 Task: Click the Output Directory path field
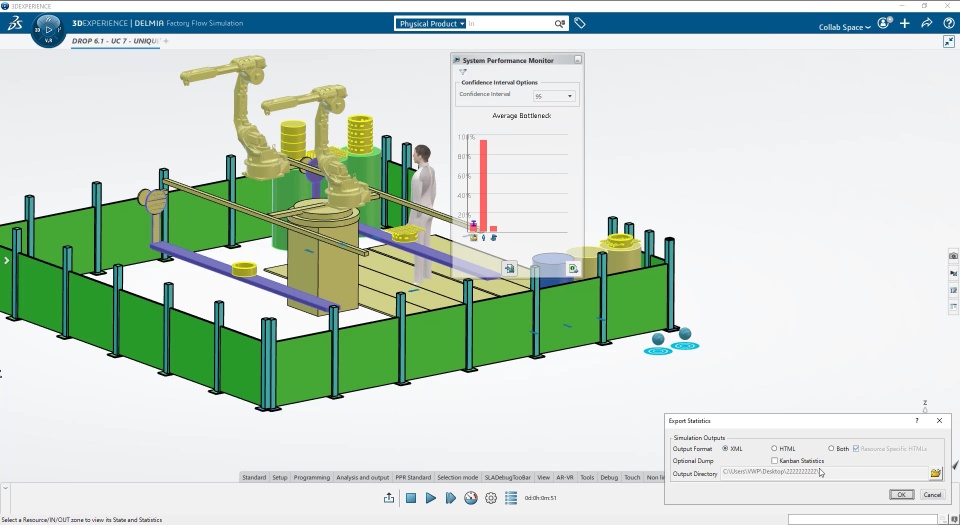[824, 472]
